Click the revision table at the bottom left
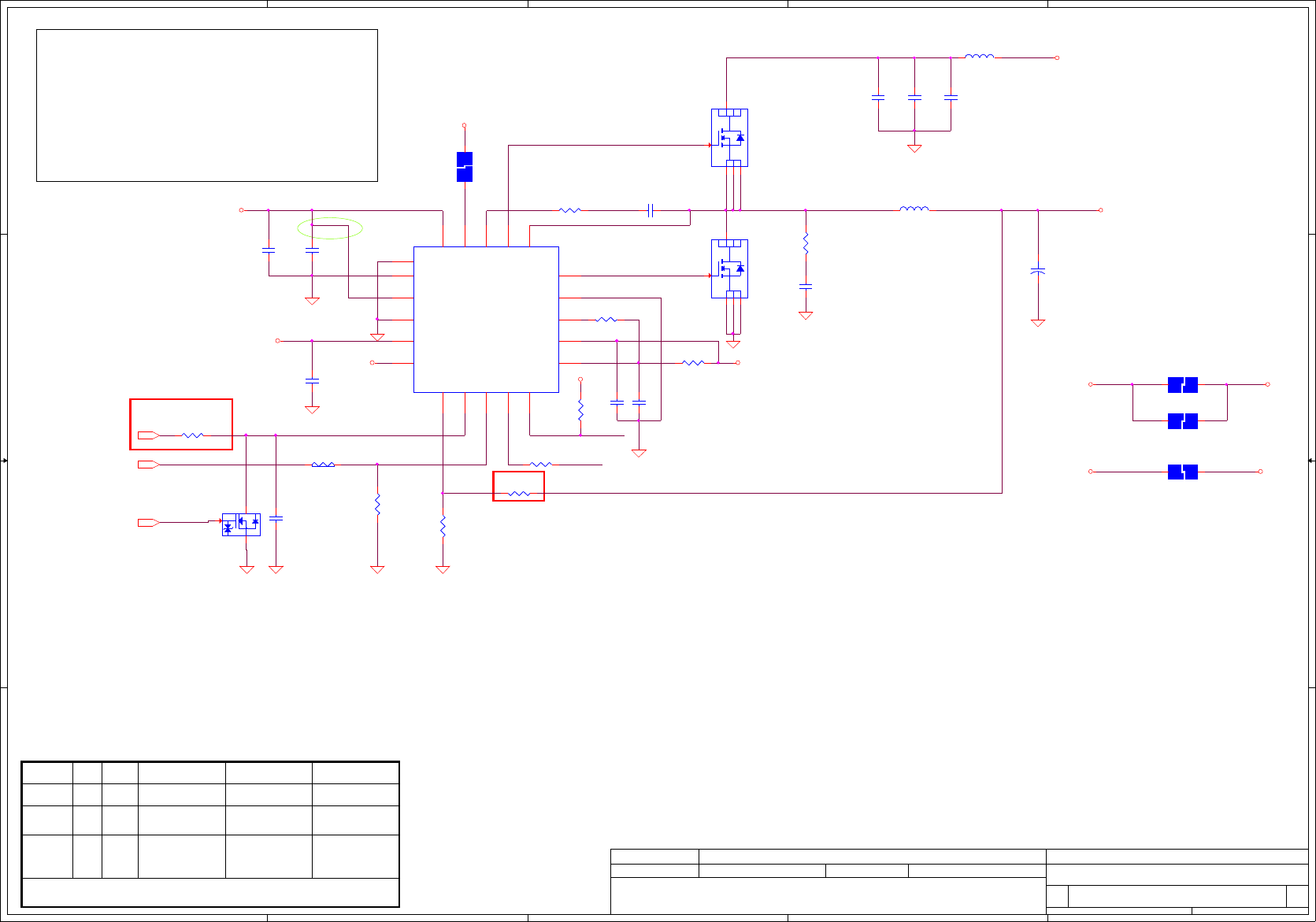 click(x=210, y=834)
